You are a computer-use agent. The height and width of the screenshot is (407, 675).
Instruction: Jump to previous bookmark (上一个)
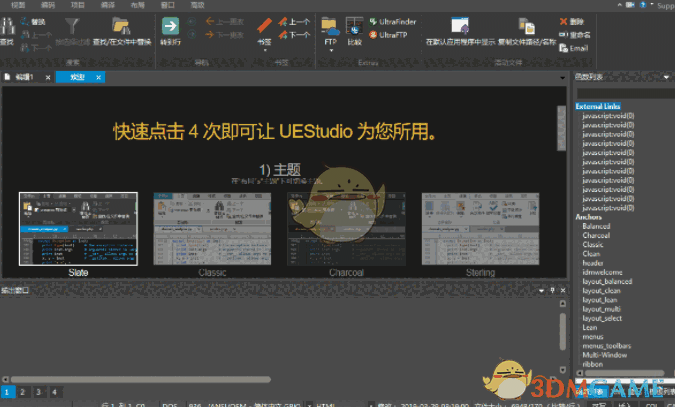[x=294, y=22]
